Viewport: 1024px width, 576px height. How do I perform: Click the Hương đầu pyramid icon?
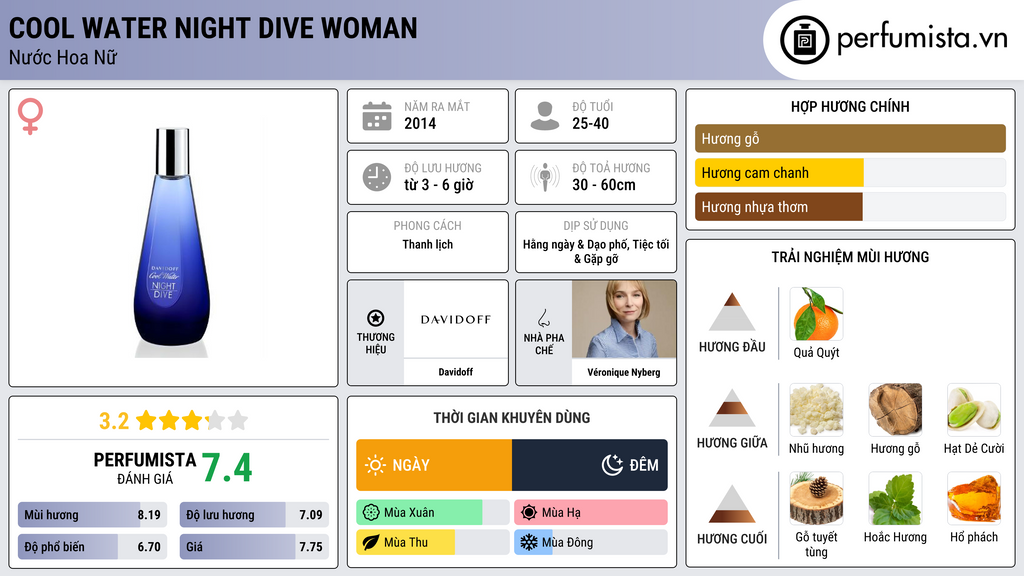(732, 312)
